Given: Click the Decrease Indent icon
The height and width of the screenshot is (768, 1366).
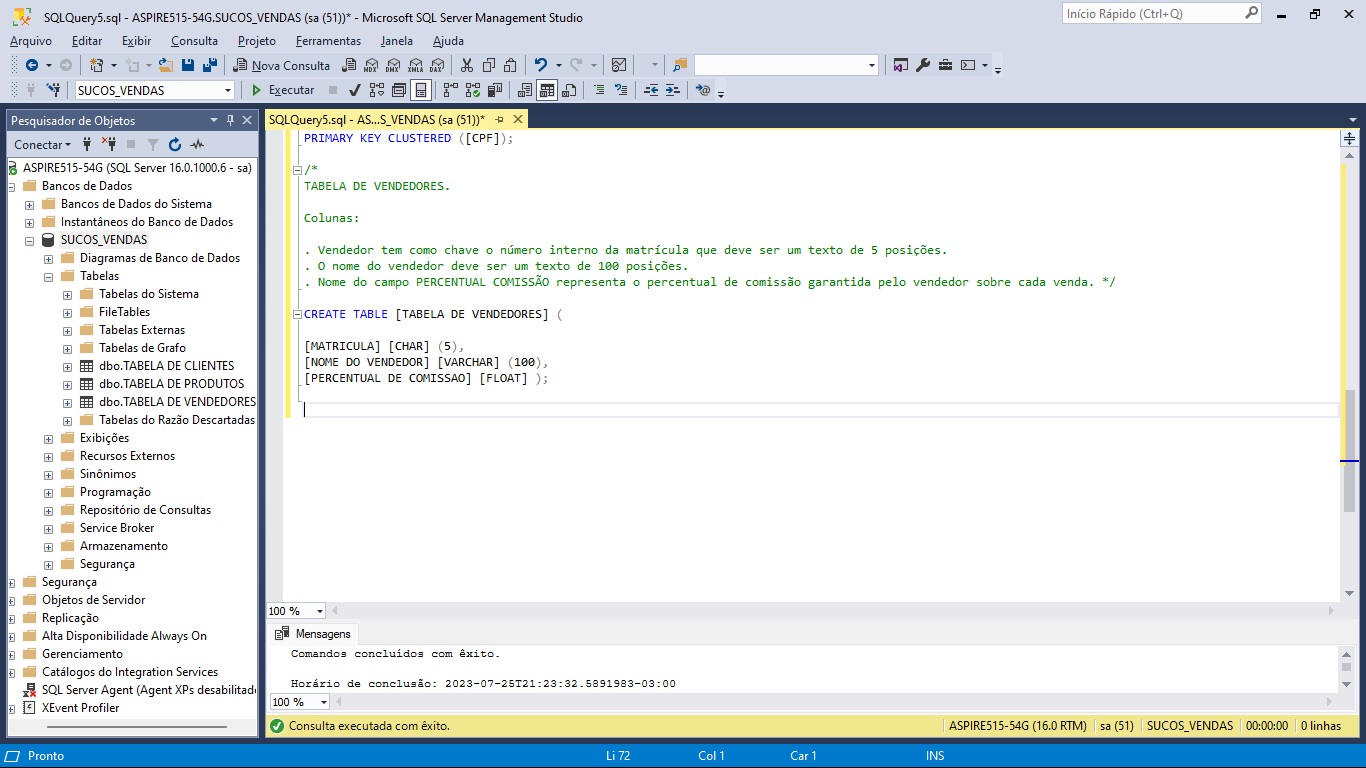Looking at the screenshot, I should point(651,90).
